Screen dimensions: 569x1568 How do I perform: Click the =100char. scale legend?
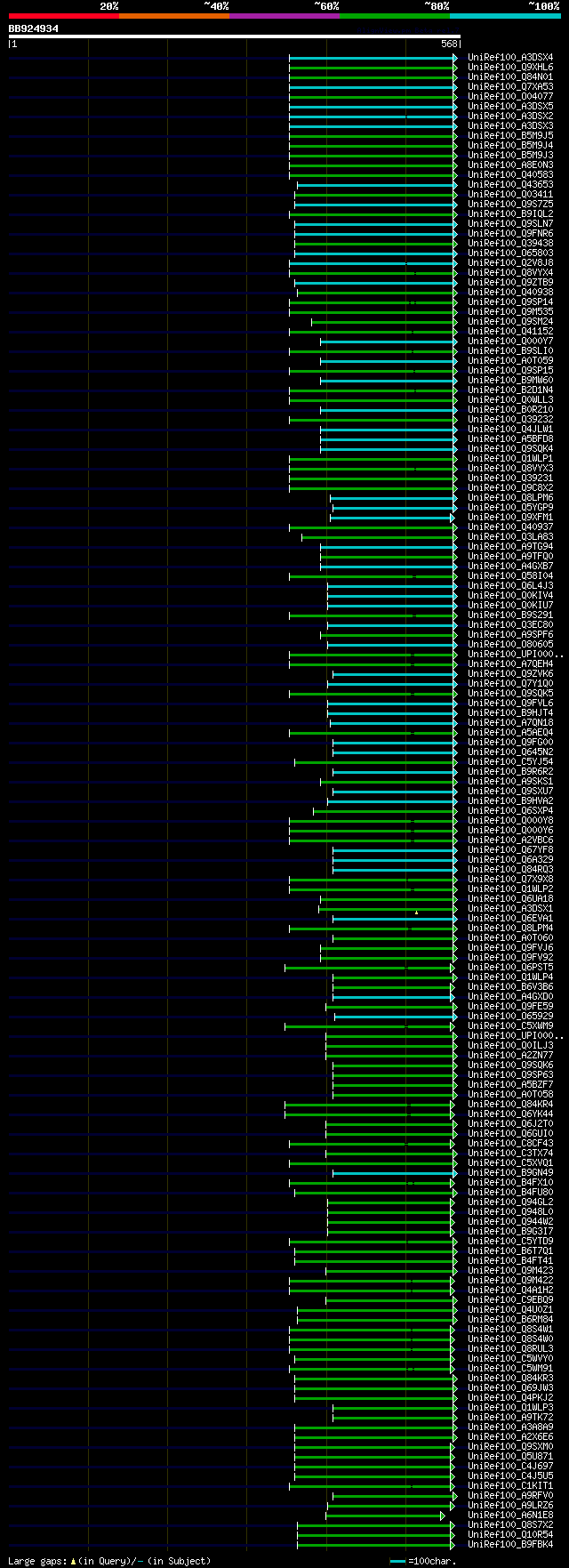(423, 1561)
